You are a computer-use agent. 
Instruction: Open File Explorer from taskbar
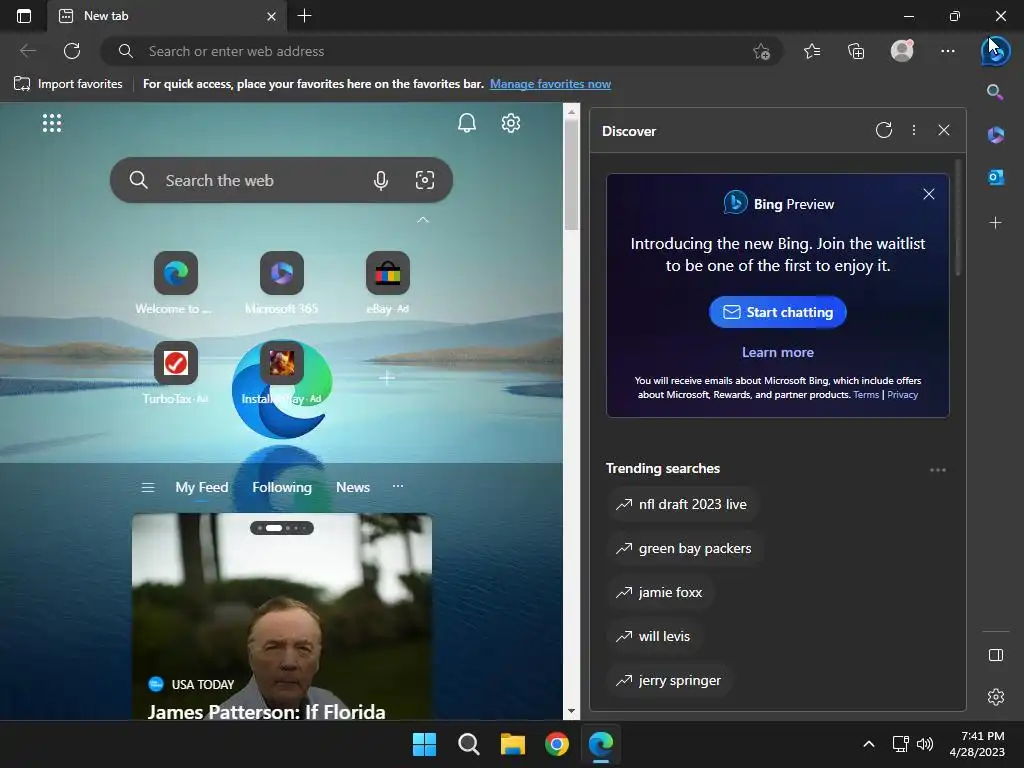tap(513, 744)
